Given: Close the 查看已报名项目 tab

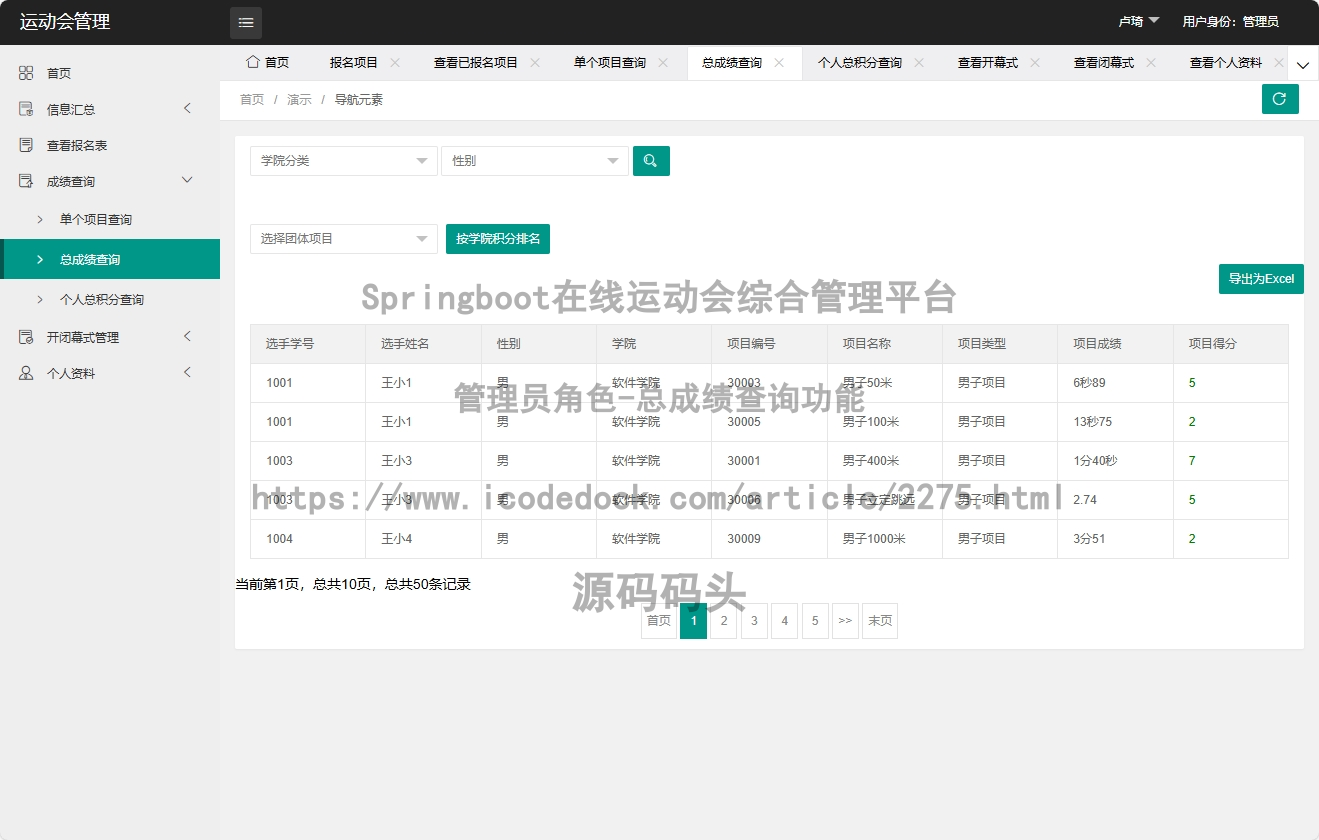Looking at the screenshot, I should pos(535,62).
